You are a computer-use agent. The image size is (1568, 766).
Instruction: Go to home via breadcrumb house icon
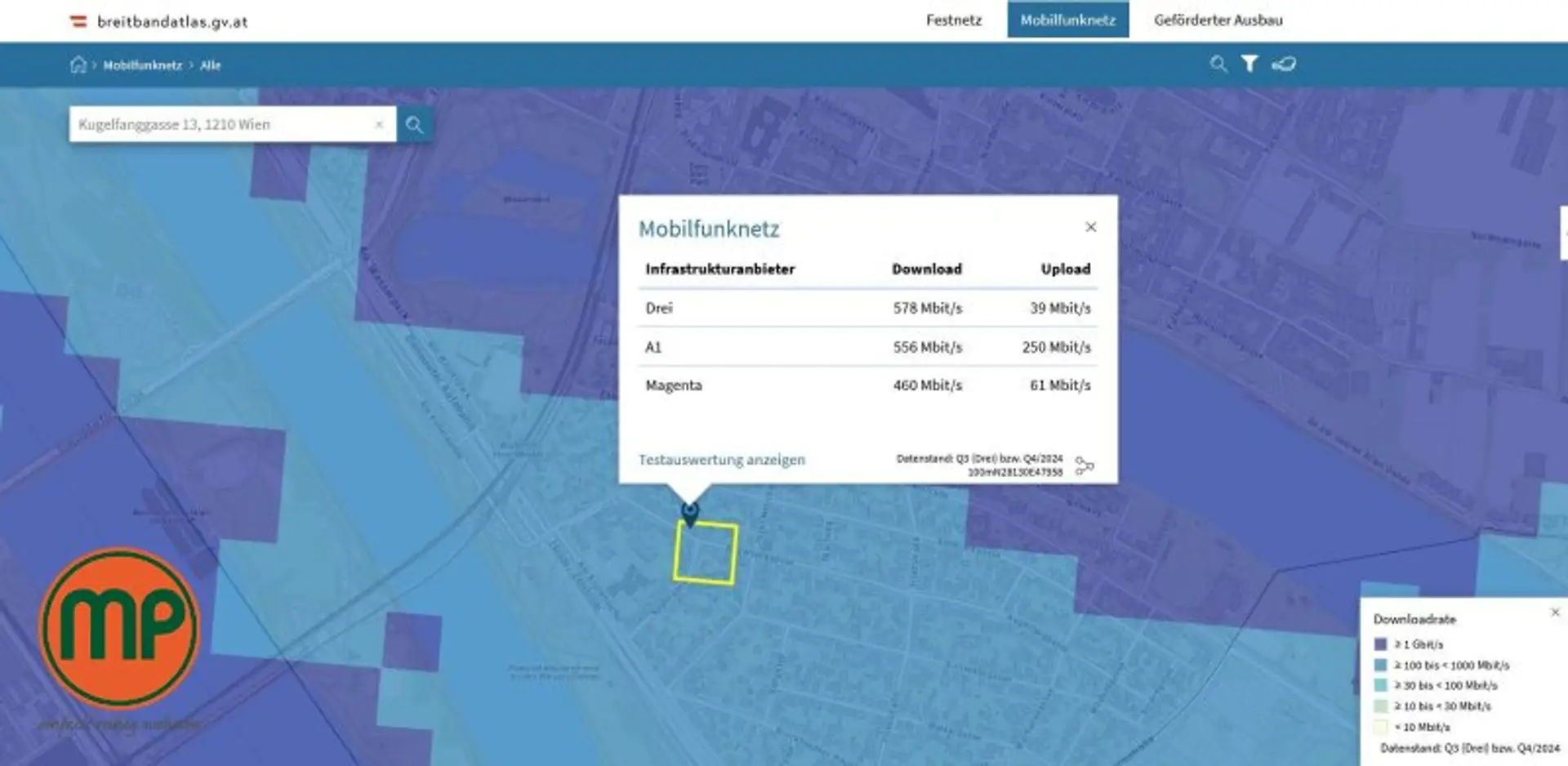click(78, 65)
